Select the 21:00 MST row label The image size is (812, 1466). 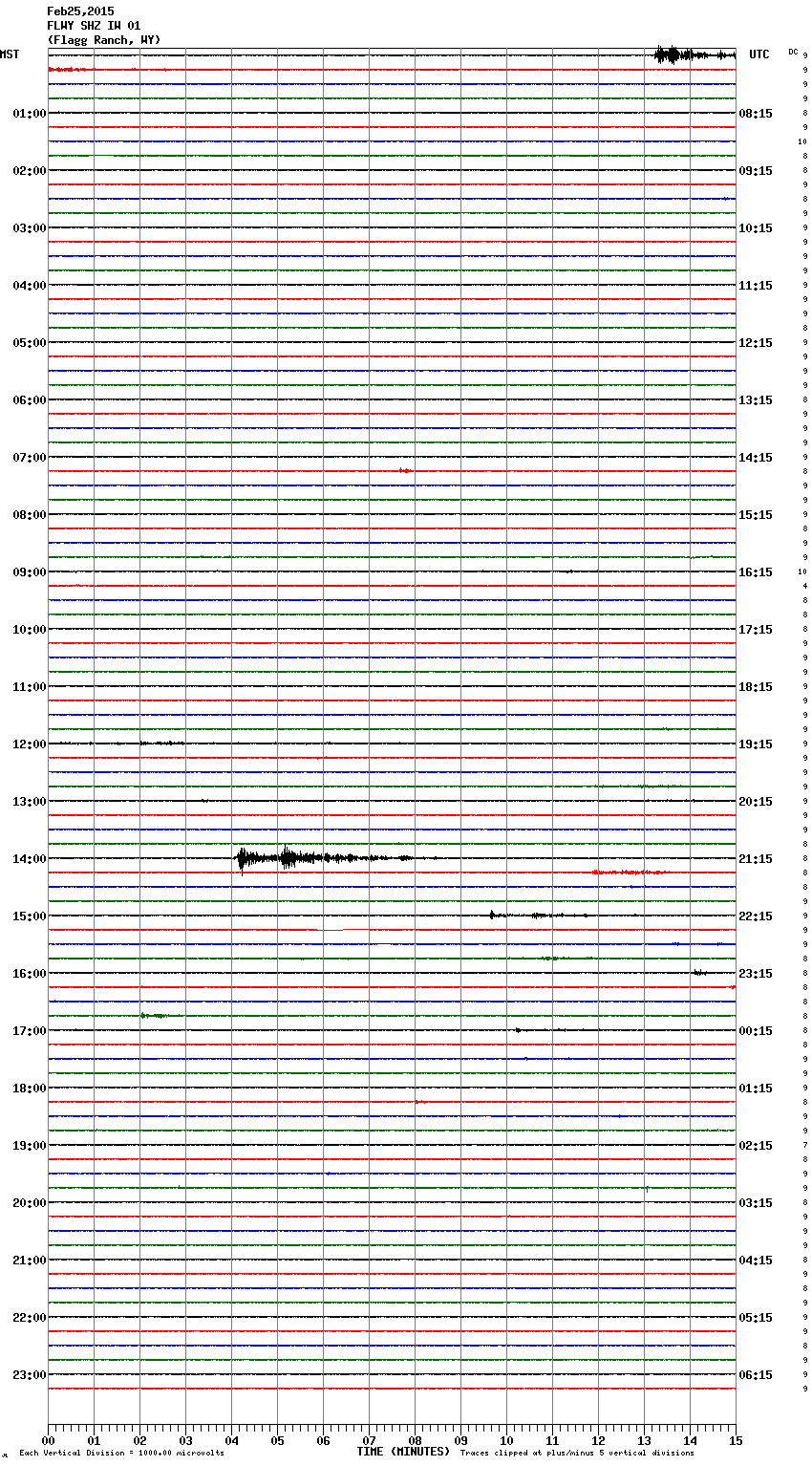(30, 1261)
